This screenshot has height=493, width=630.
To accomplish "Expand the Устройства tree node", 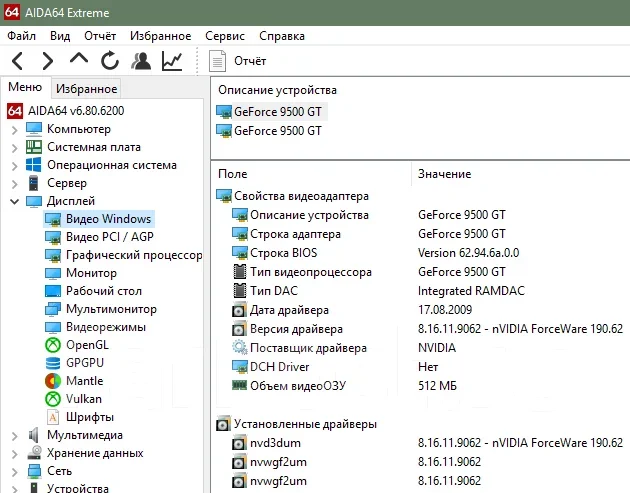I will click(14, 489).
